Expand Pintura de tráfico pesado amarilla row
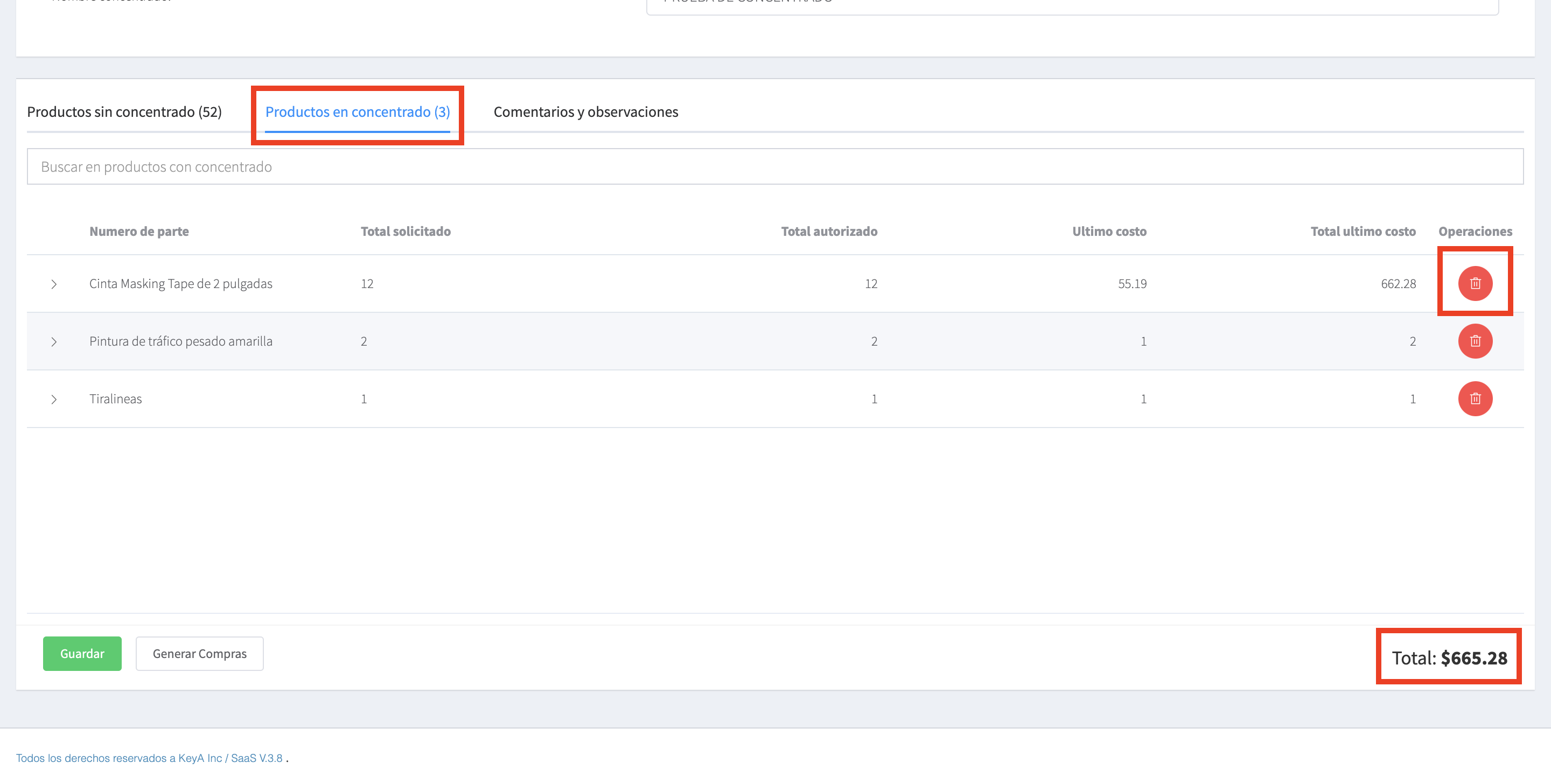 tap(54, 341)
